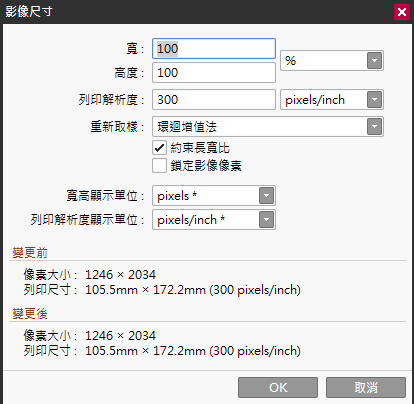Confirm with the OK button
Viewport: 414px width, 404px height.
click(x=278, y=388)
